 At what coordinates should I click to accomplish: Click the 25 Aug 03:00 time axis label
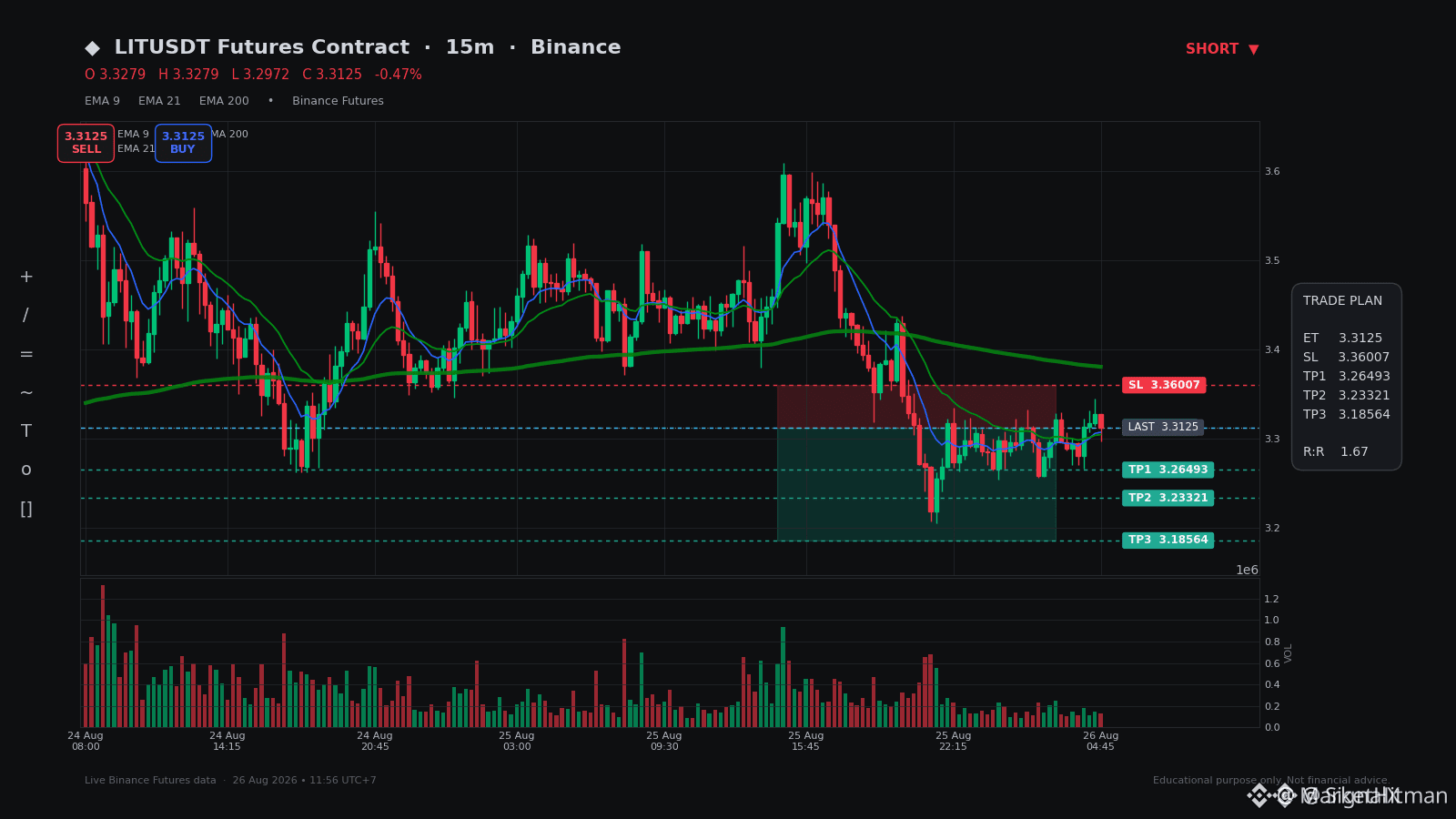517,742
